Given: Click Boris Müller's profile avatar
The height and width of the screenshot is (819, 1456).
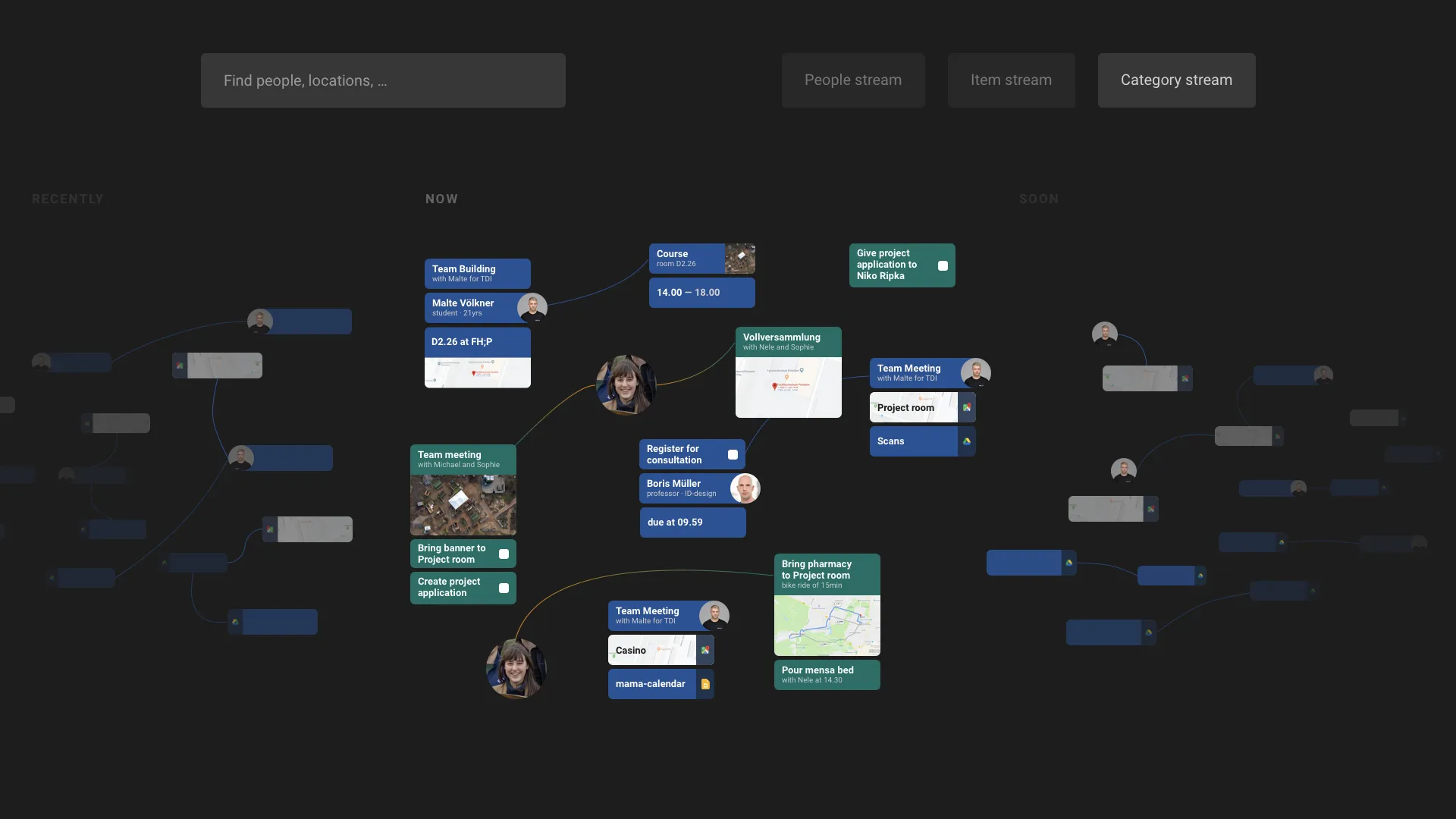Looking at the screenshot, I should 745,488.
